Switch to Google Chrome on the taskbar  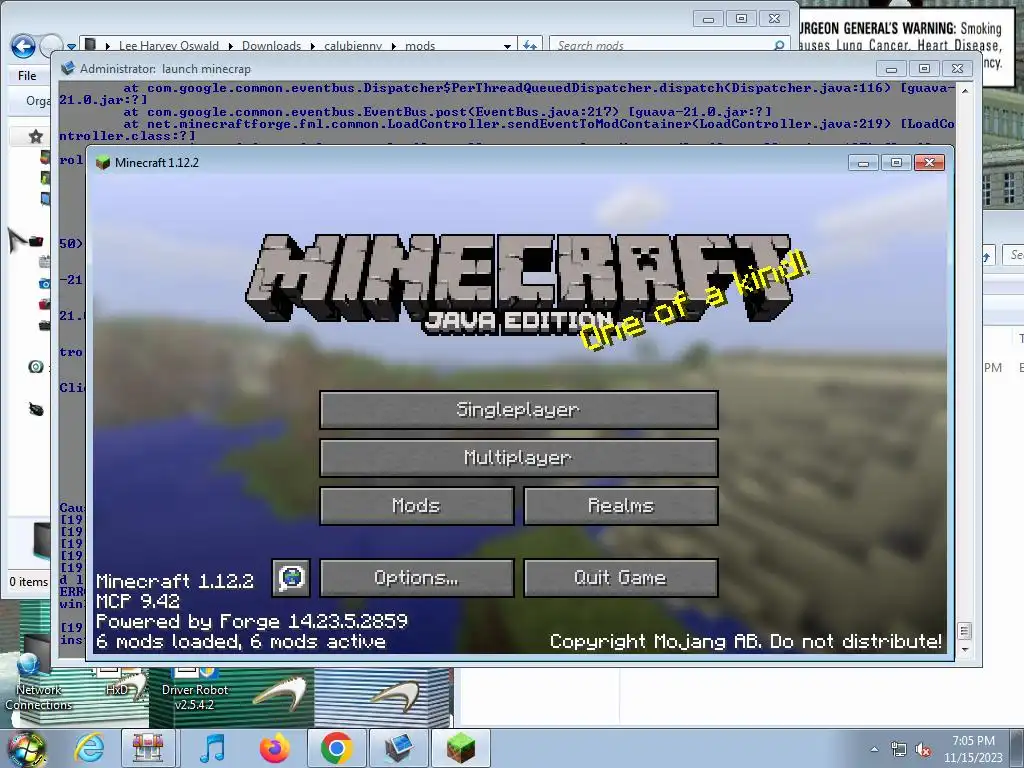pos(336,748)
